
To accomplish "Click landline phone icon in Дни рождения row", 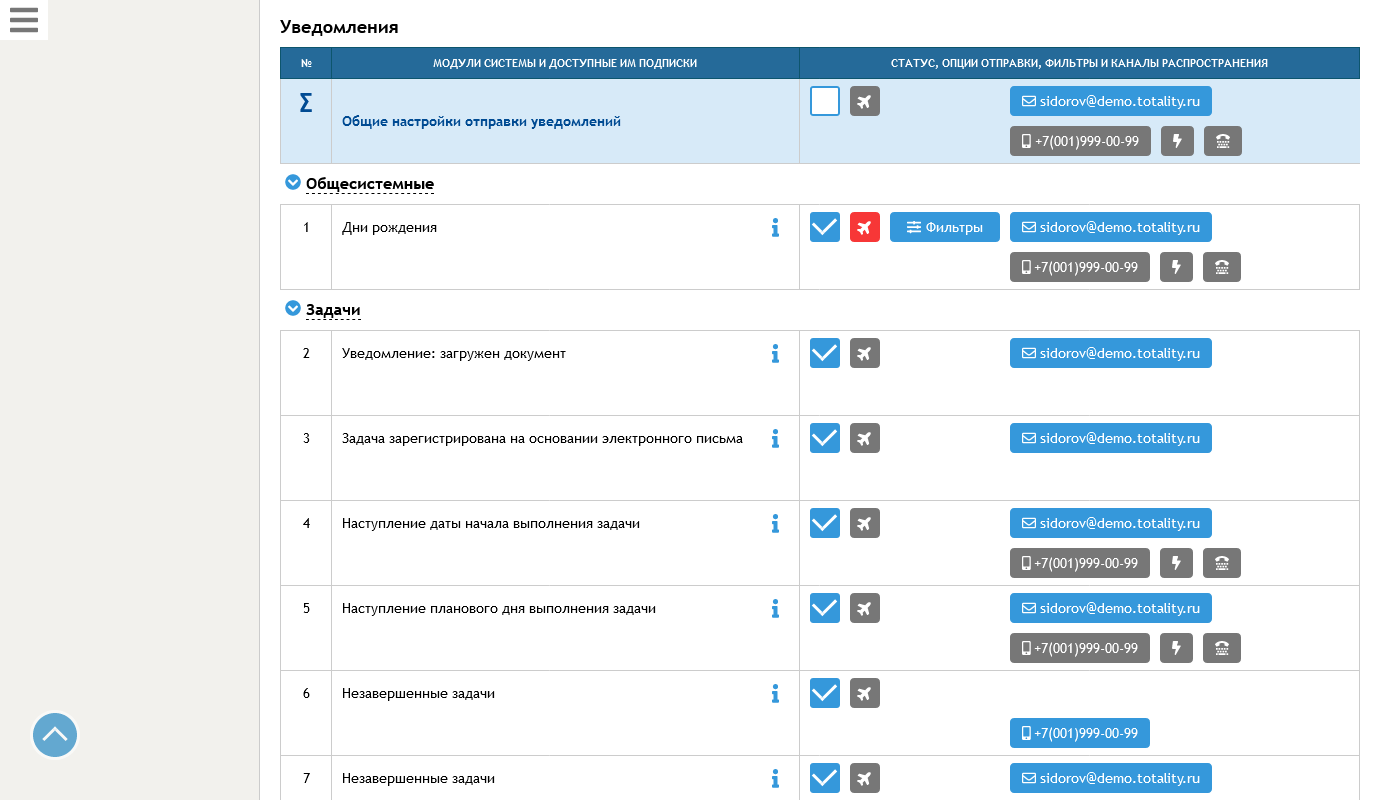I will pyautogui.click(x=1222, y=267).
